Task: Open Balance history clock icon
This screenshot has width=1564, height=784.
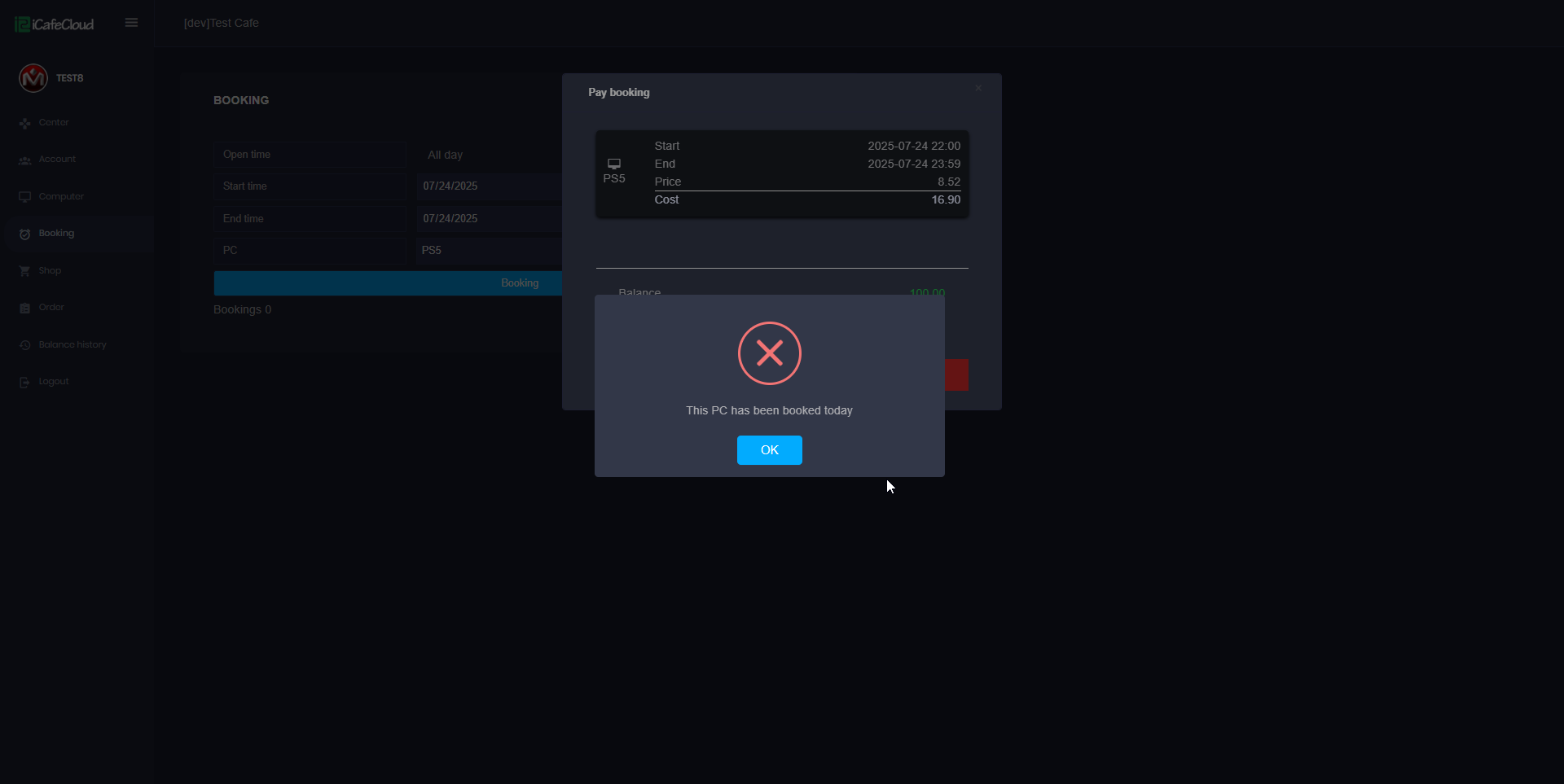Action: click(24, 345)
